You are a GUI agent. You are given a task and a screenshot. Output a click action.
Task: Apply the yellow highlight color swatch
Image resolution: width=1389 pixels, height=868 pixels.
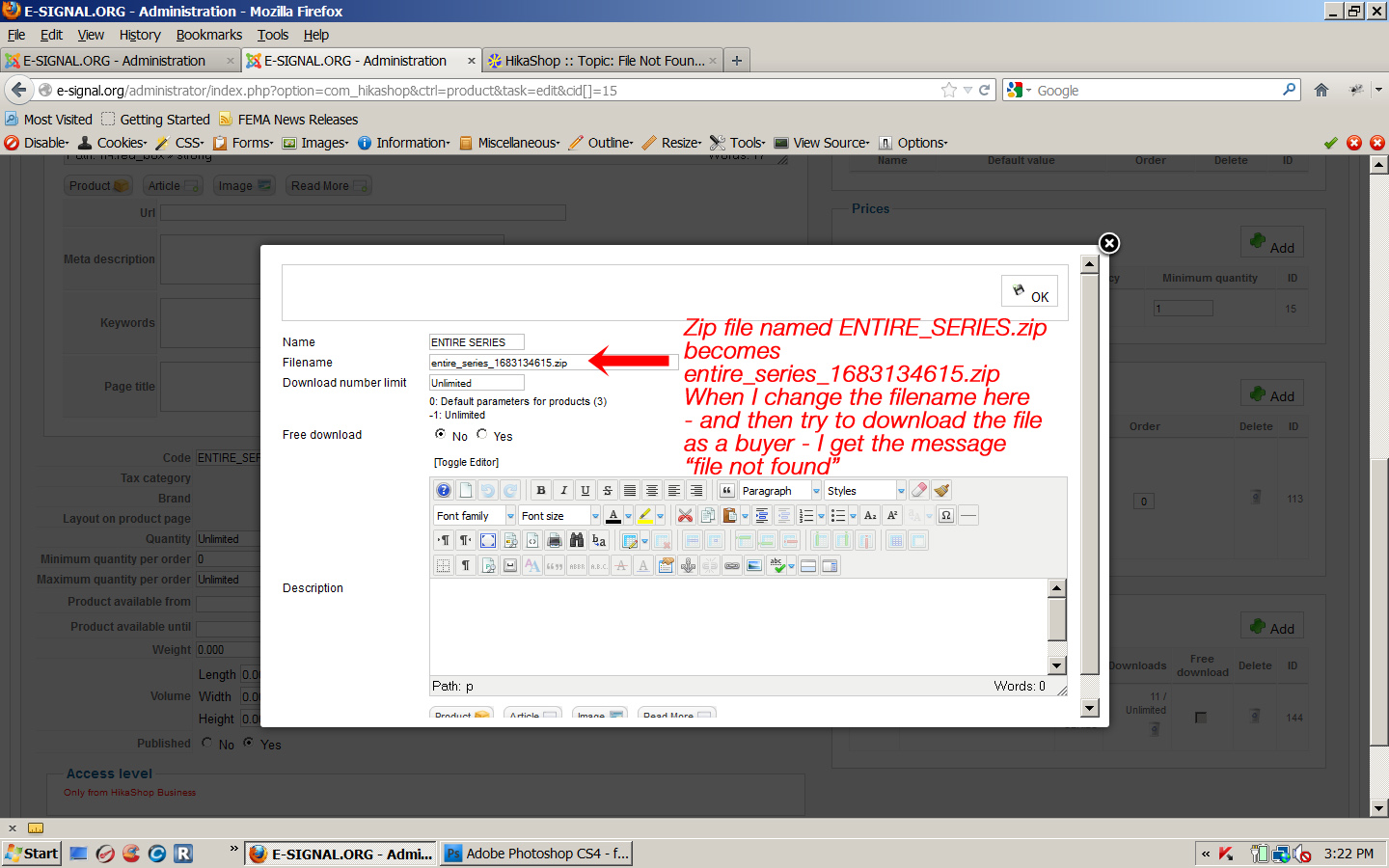[x=645, y=516]
